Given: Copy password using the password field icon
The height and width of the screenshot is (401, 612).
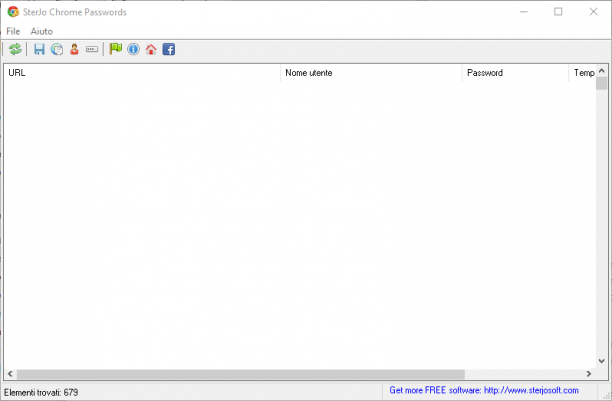Looking at the screenshot, I should click(x=92, y=49).
